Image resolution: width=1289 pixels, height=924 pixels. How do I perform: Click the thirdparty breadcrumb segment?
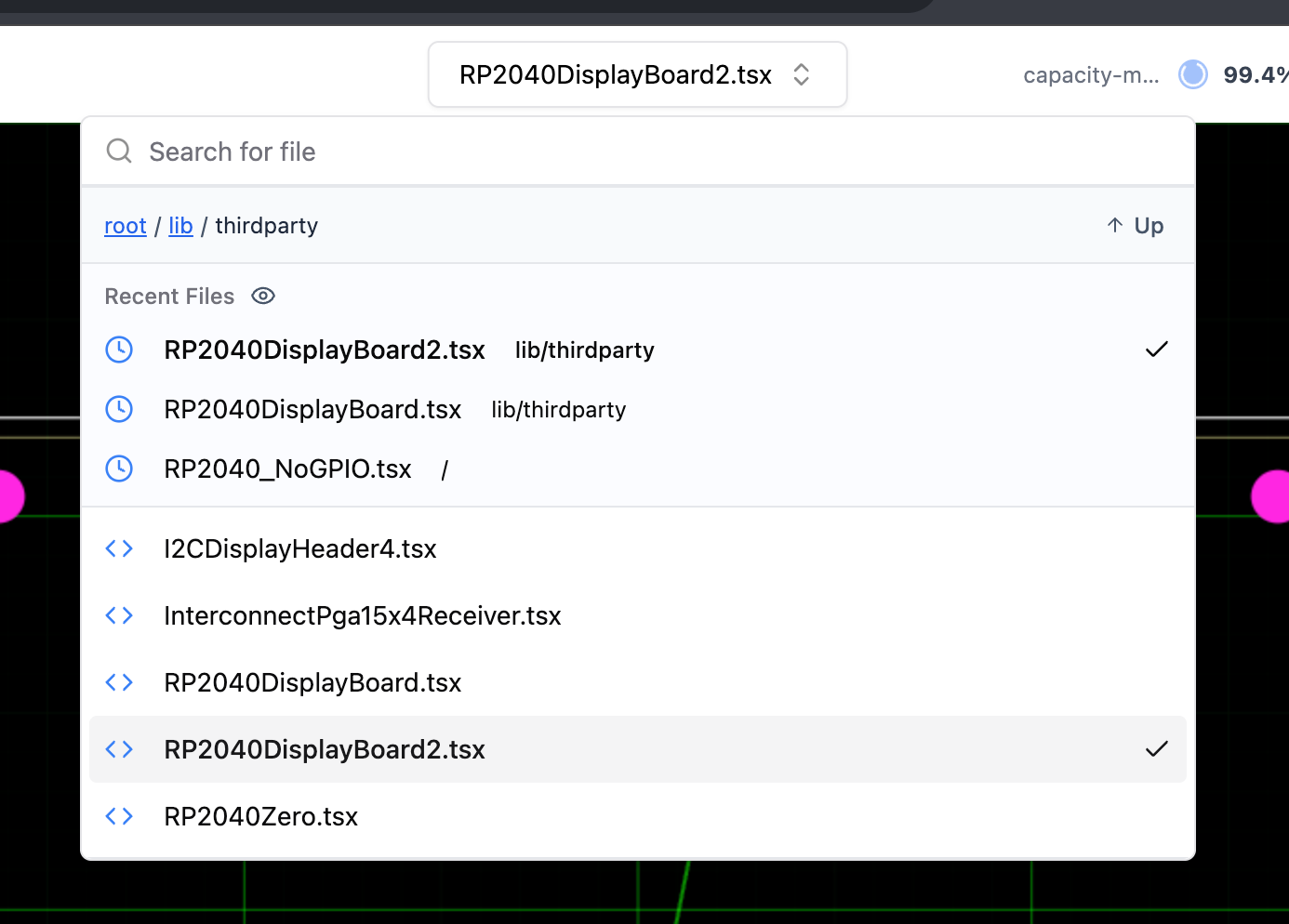pos(267,226)
